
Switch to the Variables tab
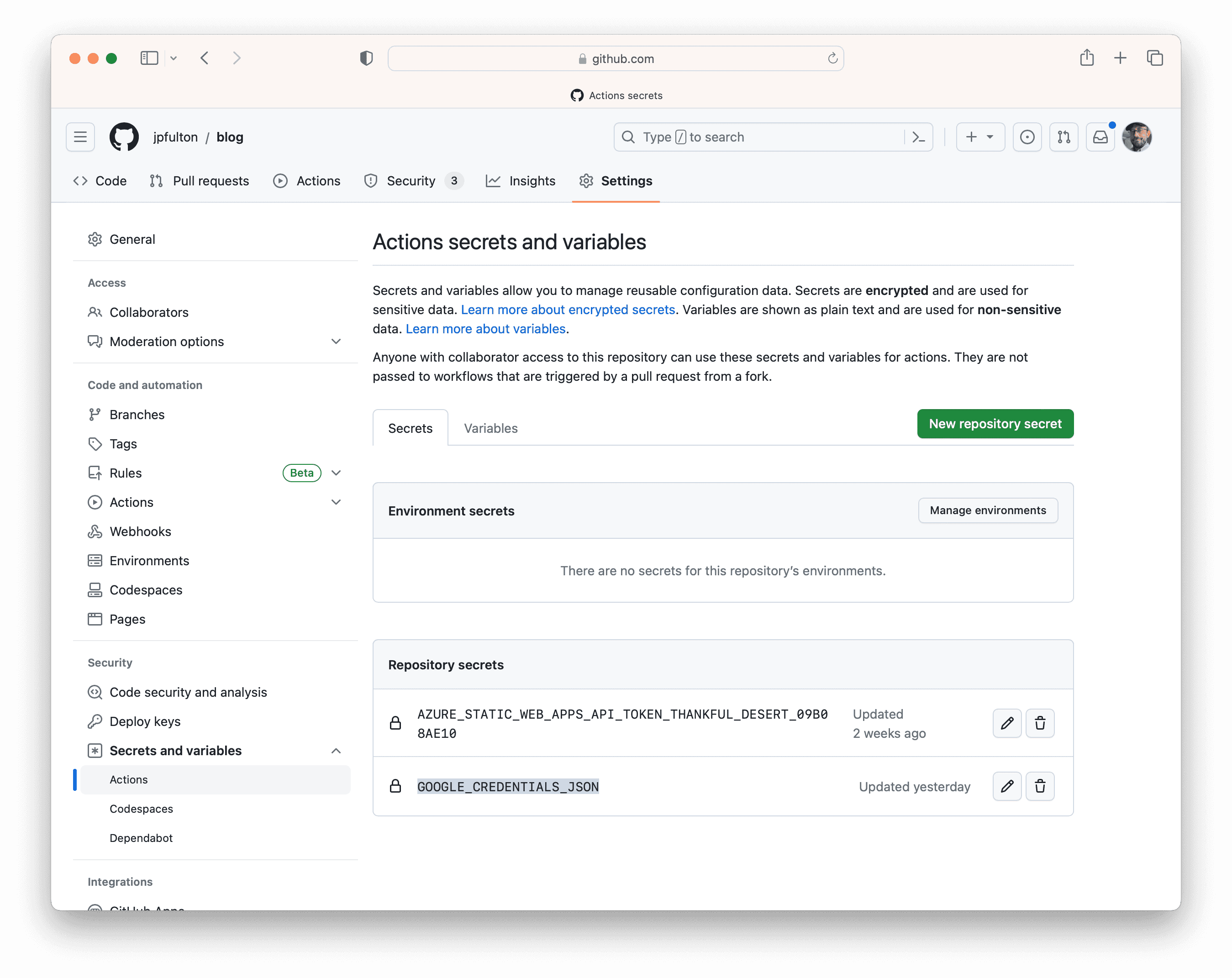tap(490, 428)
